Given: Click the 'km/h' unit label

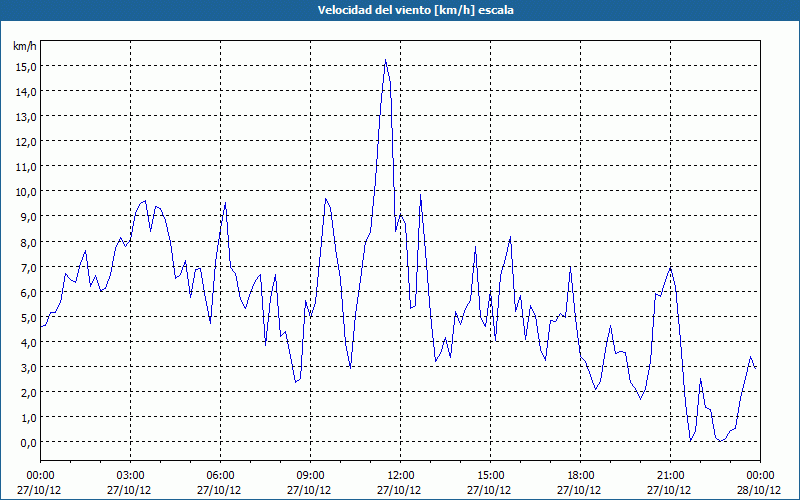Looking at the screenshot, I should coord(25,47).
